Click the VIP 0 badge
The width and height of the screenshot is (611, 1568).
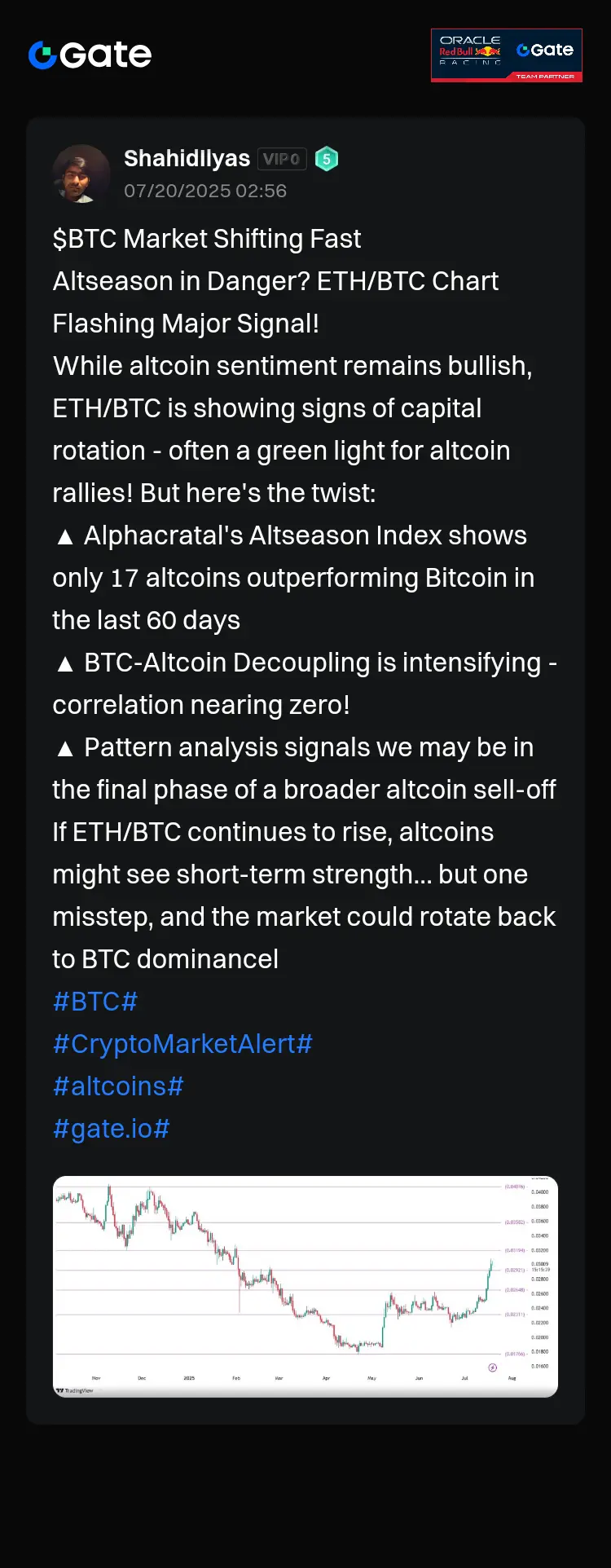[282, 159]
